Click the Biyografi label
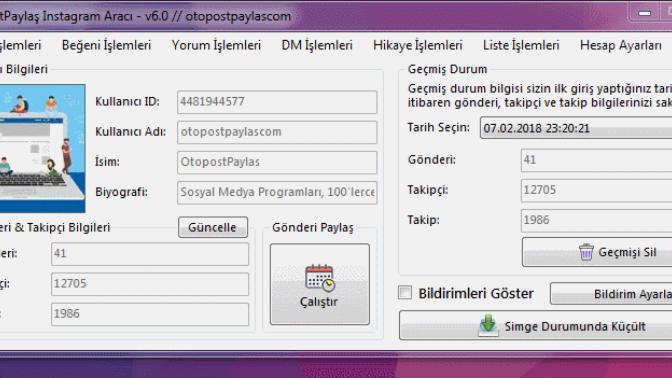The width and height of the screenshot is (672, 378). pyautogui.click(x=121, y=192)
